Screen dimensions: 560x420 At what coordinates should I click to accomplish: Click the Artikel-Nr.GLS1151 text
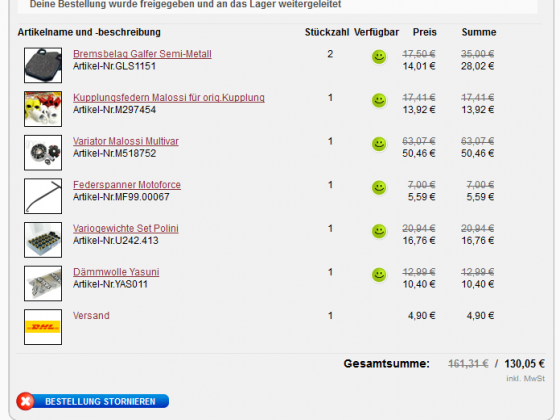[114, 66]
